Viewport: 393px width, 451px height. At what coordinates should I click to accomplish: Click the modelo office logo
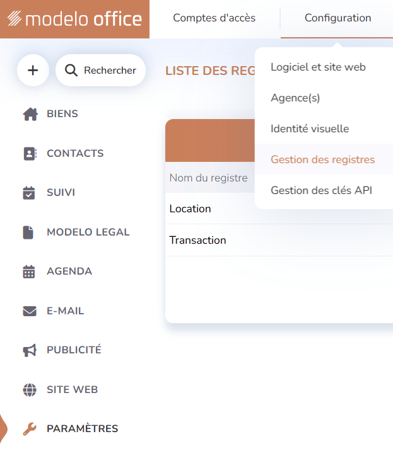click(x=75, y=19)
